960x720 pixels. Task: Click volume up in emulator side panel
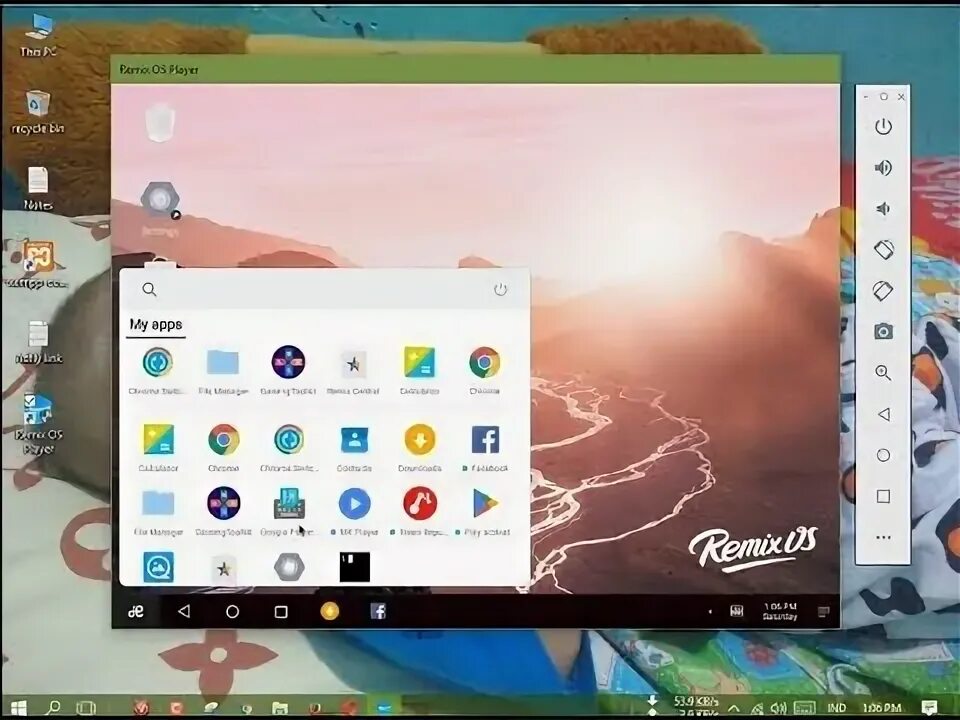point(883,168)
